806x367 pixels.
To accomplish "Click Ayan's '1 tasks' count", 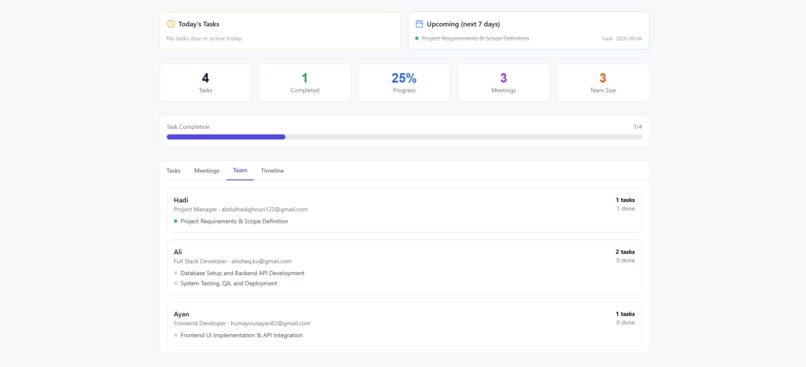I will pos(625,314).
